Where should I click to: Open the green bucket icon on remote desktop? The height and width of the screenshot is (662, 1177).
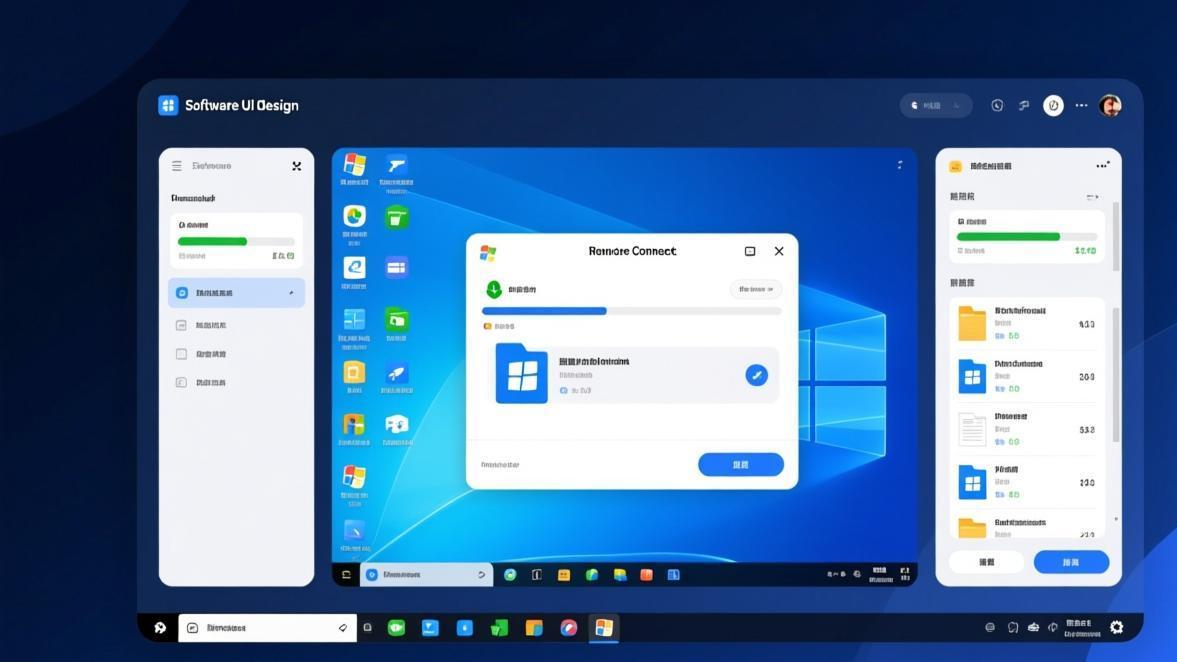tap(396, 218)
